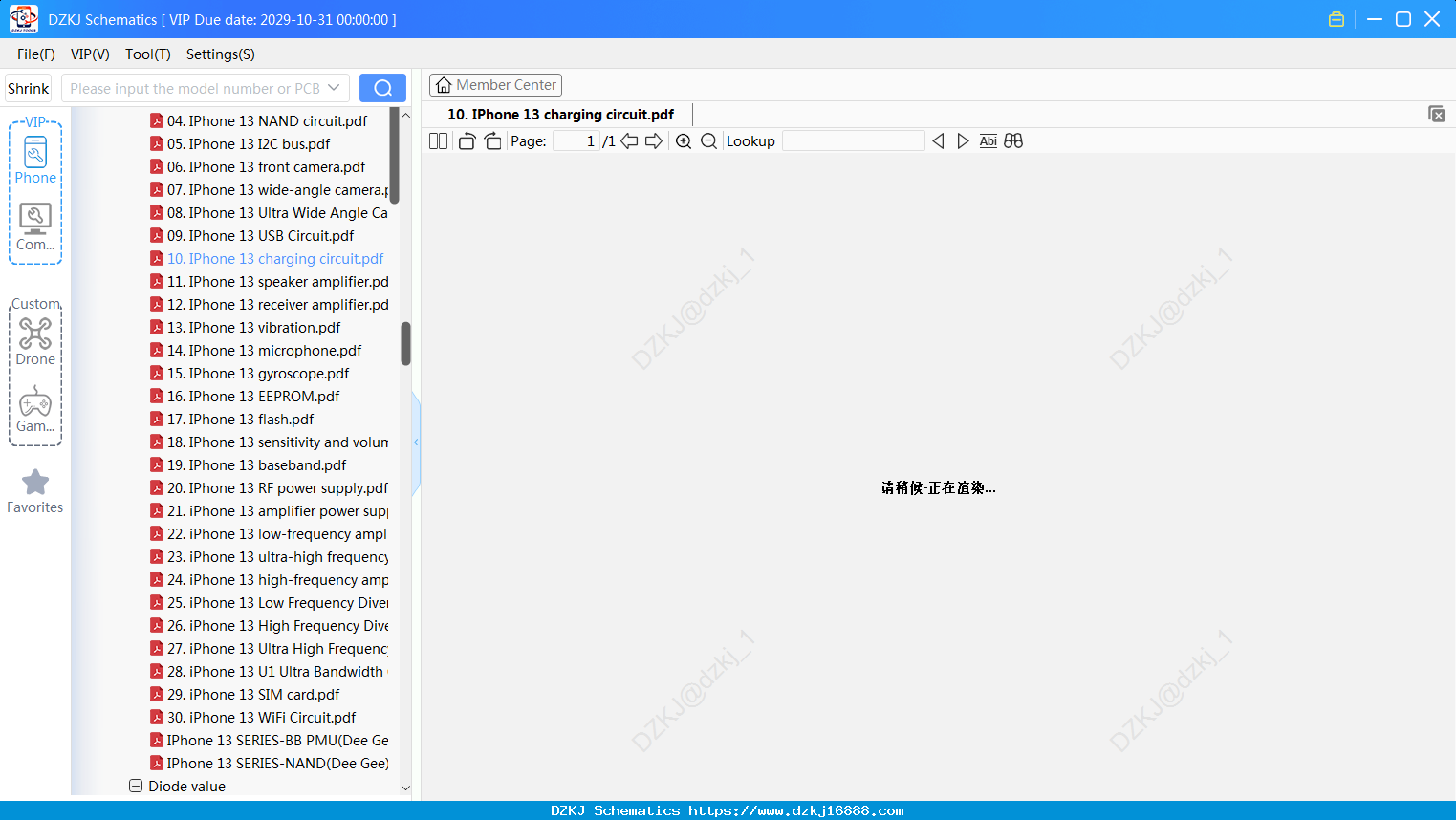Click the DZKJ app logo
The image size is (1456, 820).
point(23,19)
